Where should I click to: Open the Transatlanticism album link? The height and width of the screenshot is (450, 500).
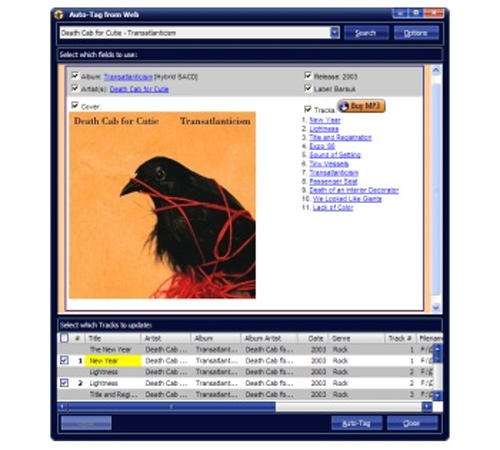(x=128, y=77)
